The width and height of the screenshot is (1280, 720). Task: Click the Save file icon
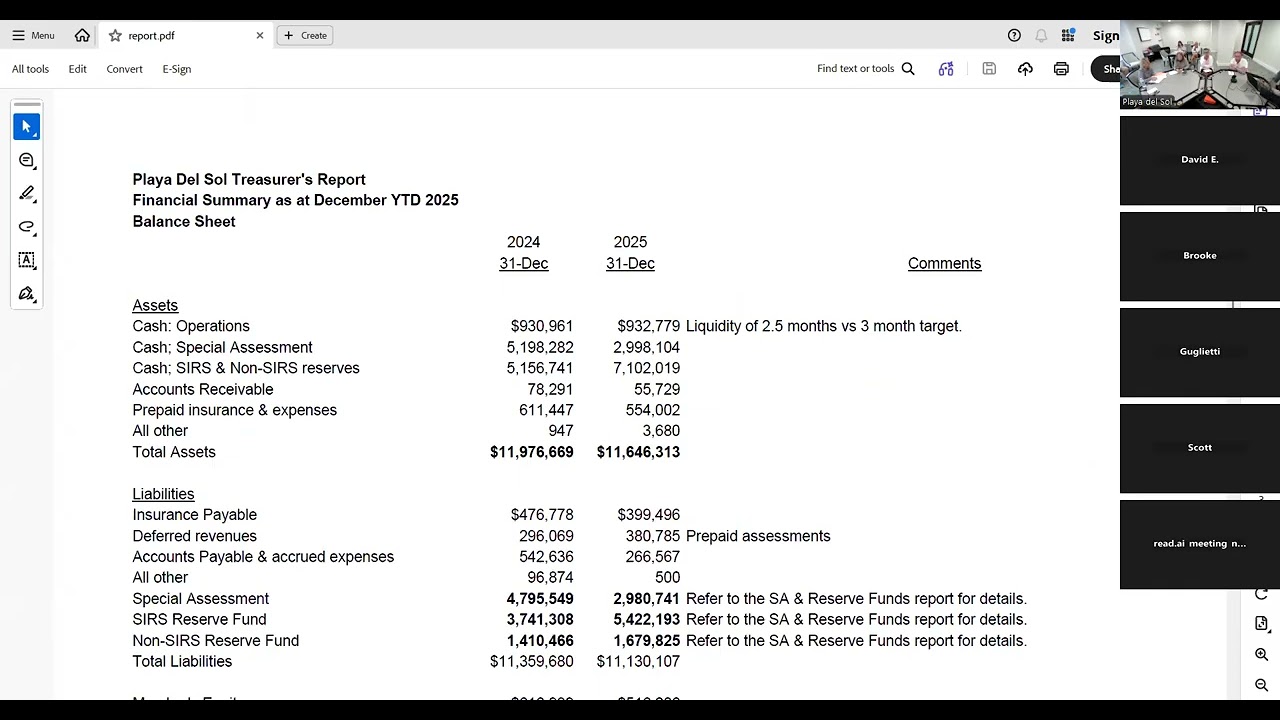(989, 69)
